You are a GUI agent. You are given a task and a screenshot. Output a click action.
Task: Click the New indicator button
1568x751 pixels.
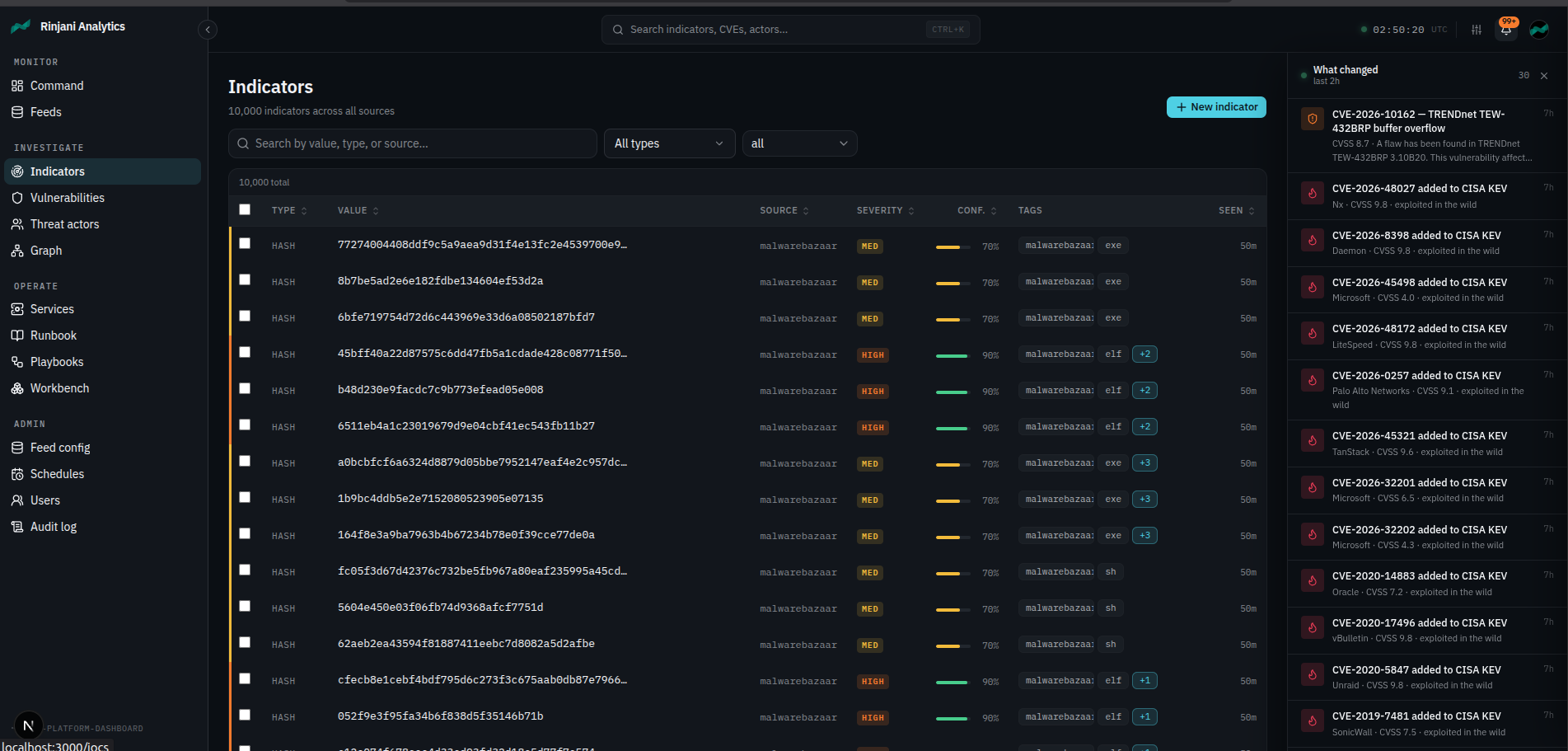tap(1216, 107)
